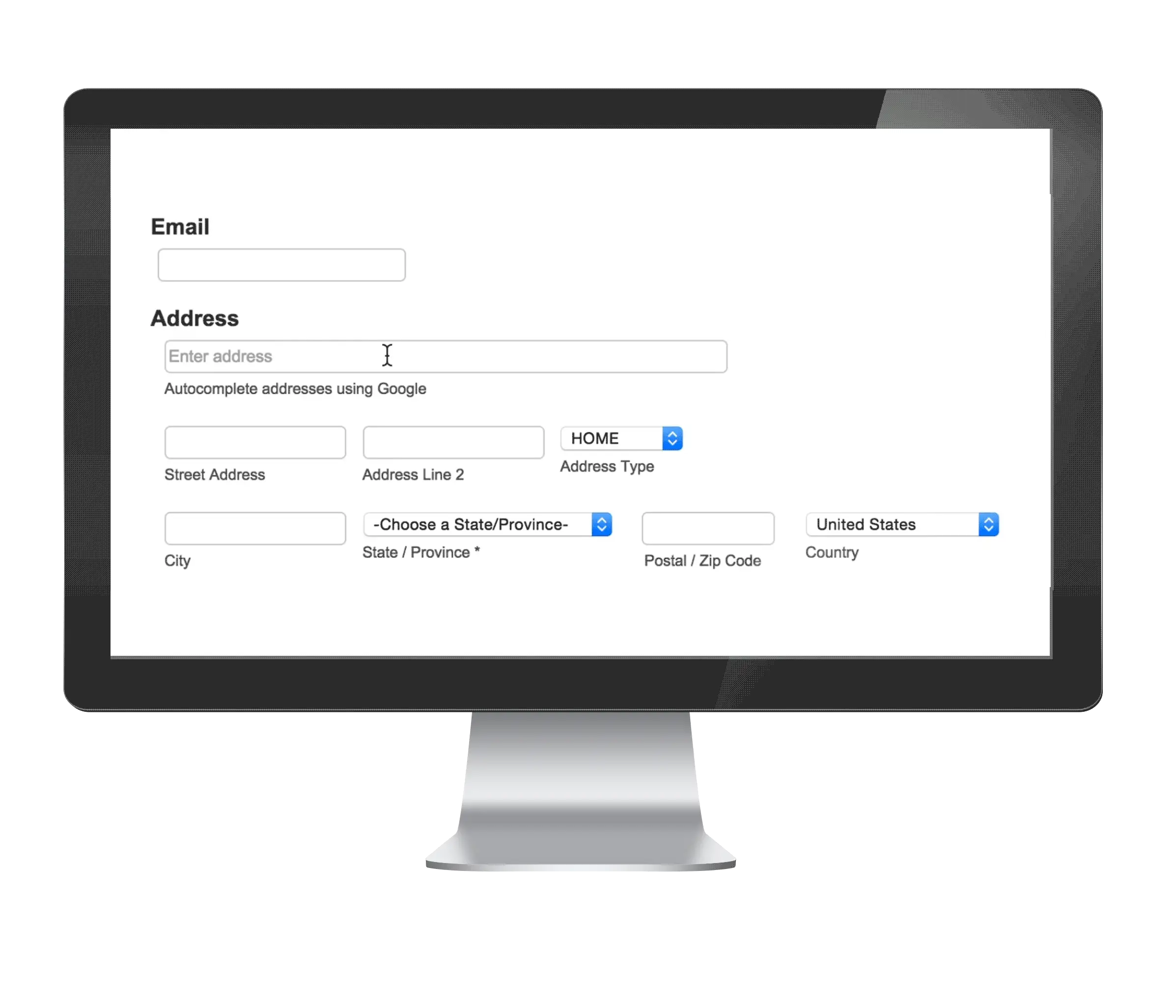
Task: Select HOME from Address Type picker
Action: [x=620, y=437]
